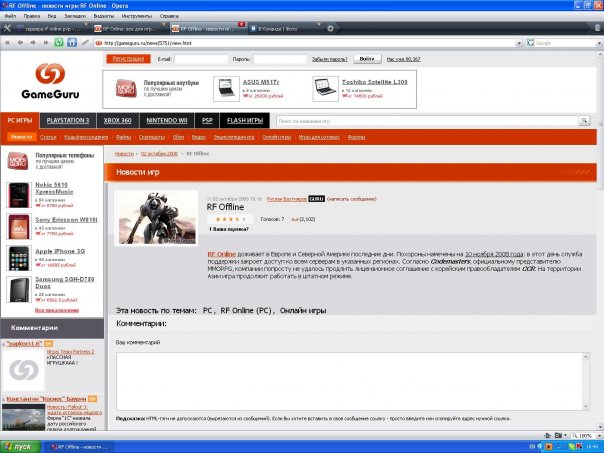The height and width of the screenshot is (453, 604).
Task: Click the rewind navigation arrow
Action: [x=7, y=43]
